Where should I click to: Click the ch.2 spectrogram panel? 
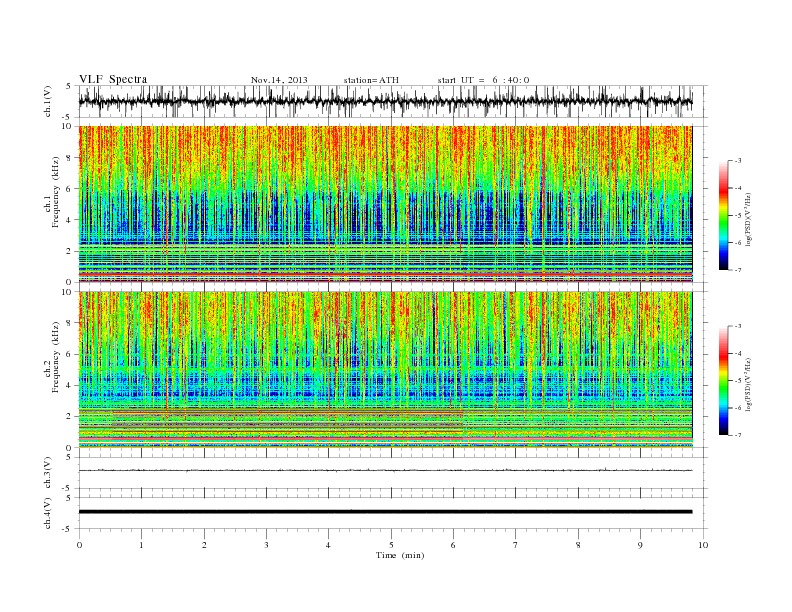[385, 370]
